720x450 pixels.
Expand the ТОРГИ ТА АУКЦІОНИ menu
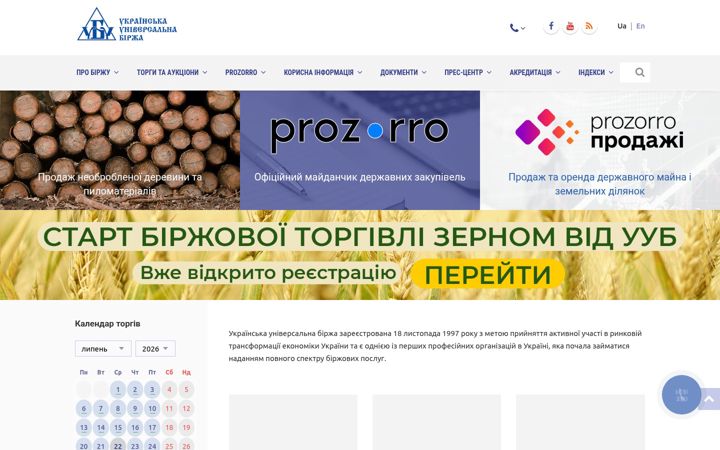click(172, 72)
